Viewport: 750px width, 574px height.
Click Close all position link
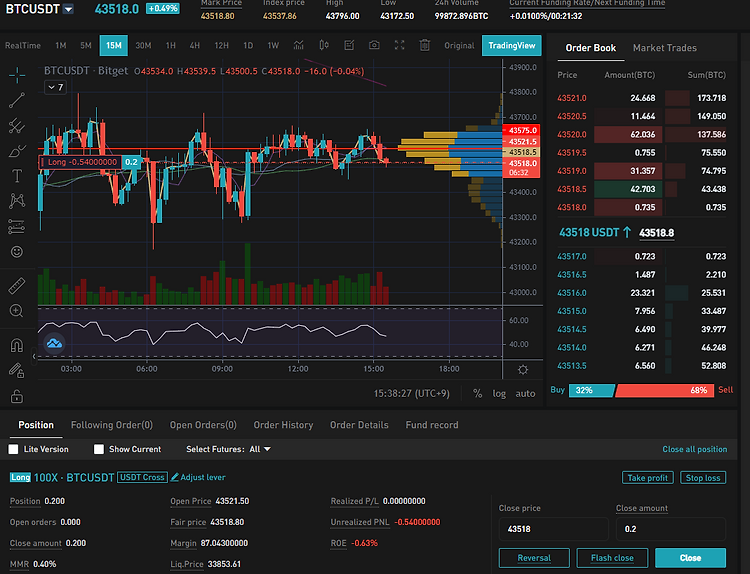click(695, 449)
